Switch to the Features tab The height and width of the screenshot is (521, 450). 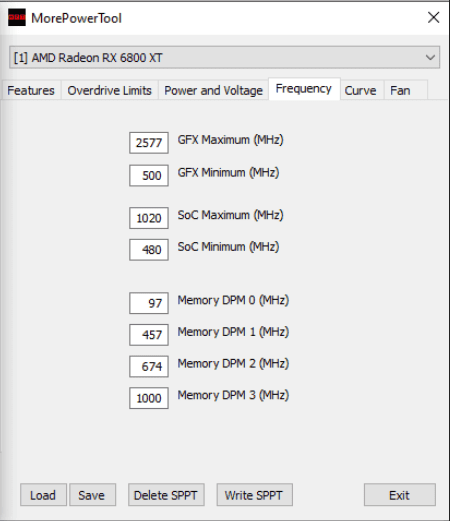point(31,90)
